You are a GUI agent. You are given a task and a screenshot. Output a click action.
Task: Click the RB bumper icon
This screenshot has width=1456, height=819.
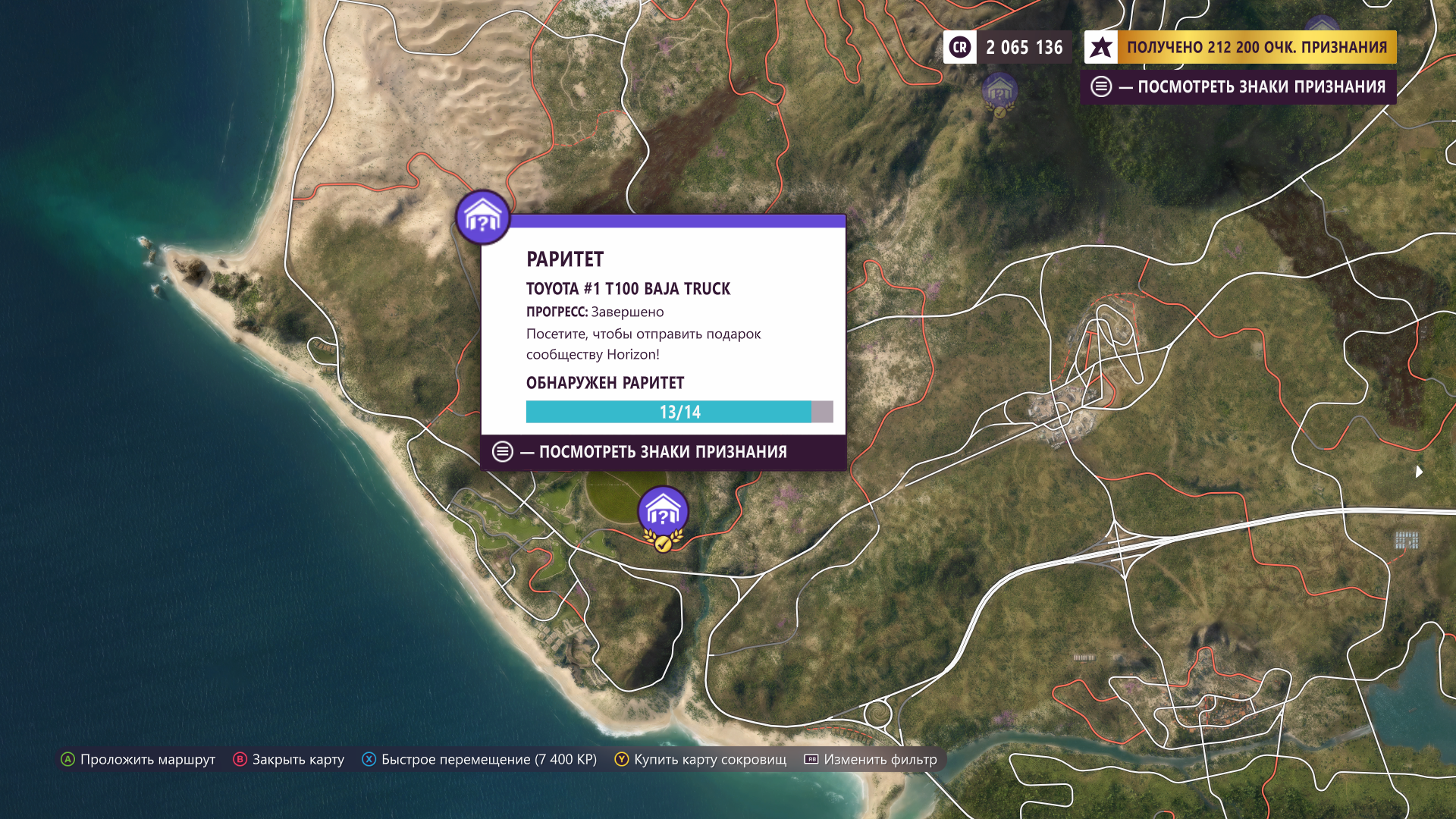(811, 759)
